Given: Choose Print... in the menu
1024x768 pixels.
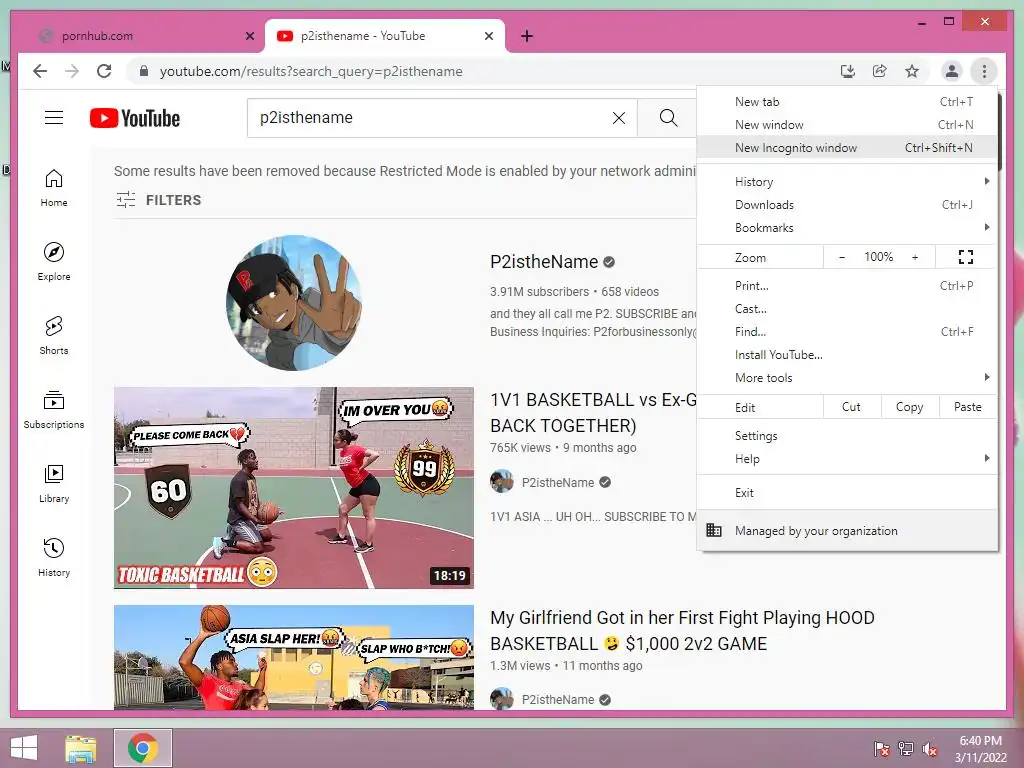Looking at the screenshot, I should (x=847, y=285).
